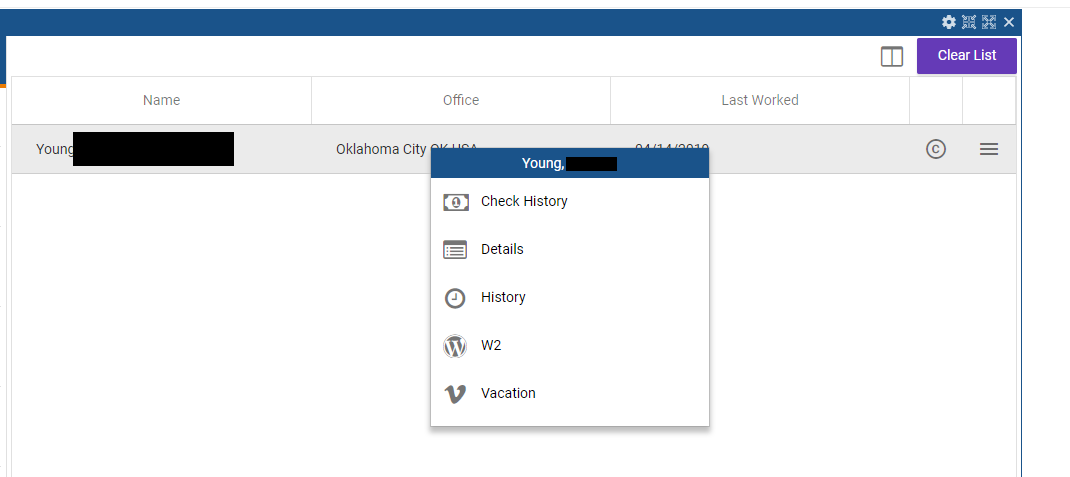Open the hamburger menu for Young's row
1070x477 pixels.
click(x=989, y=149)
